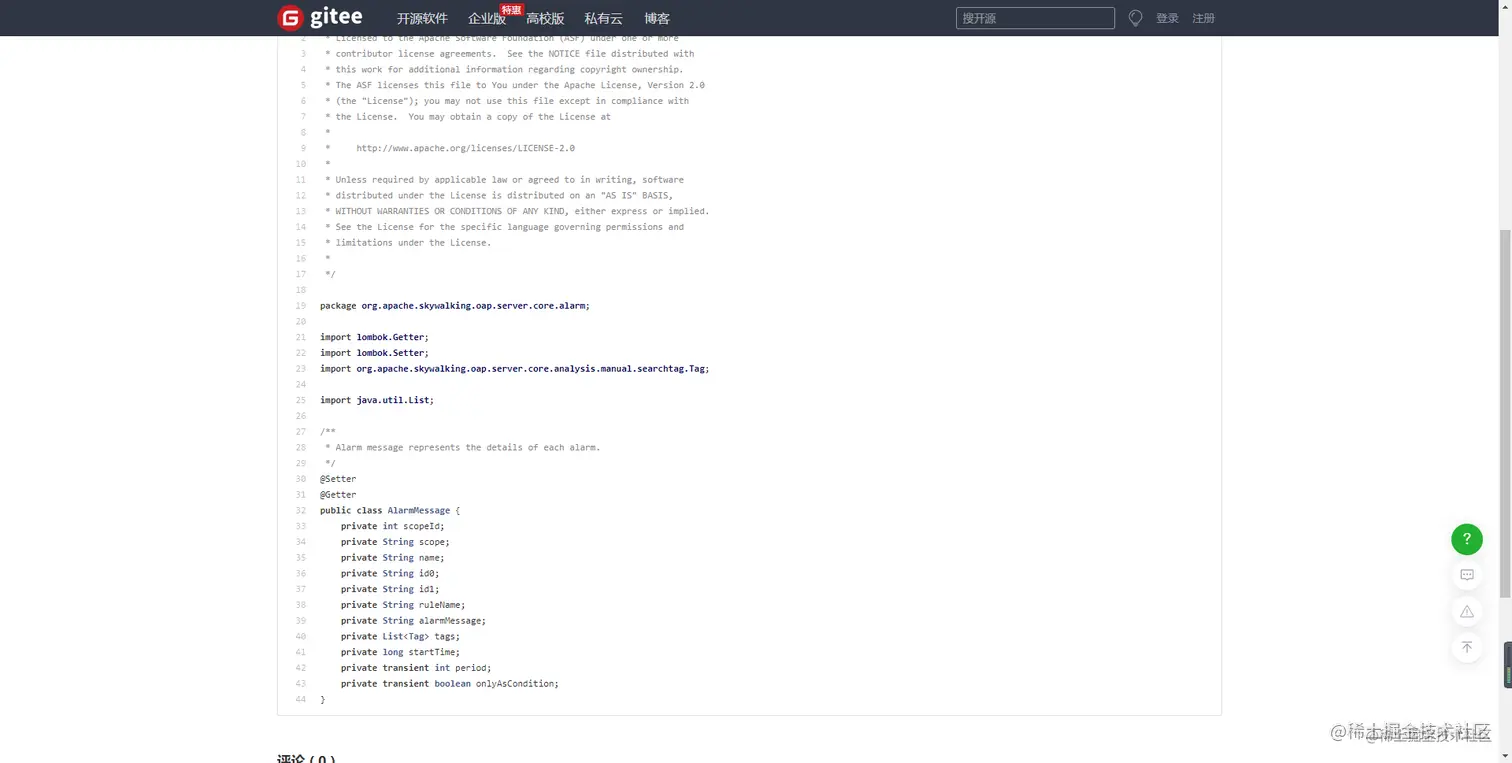Click the 'The ASF licenses this file' line
Image resolution: width=1512 pixels, height=763 pixels.
click(515, 85)
